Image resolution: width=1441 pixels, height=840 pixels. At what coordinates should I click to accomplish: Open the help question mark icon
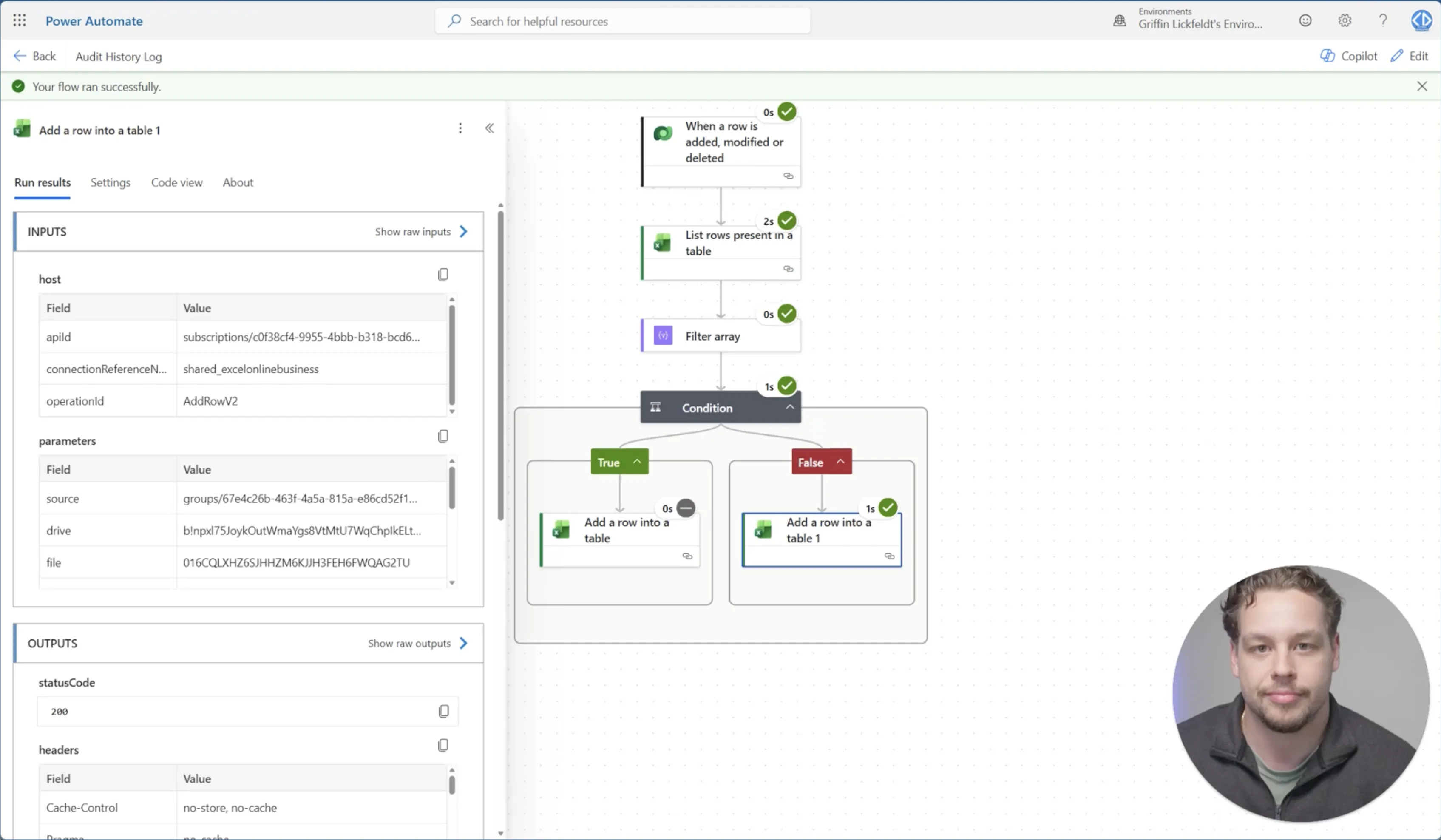[x=1383, y=20]
